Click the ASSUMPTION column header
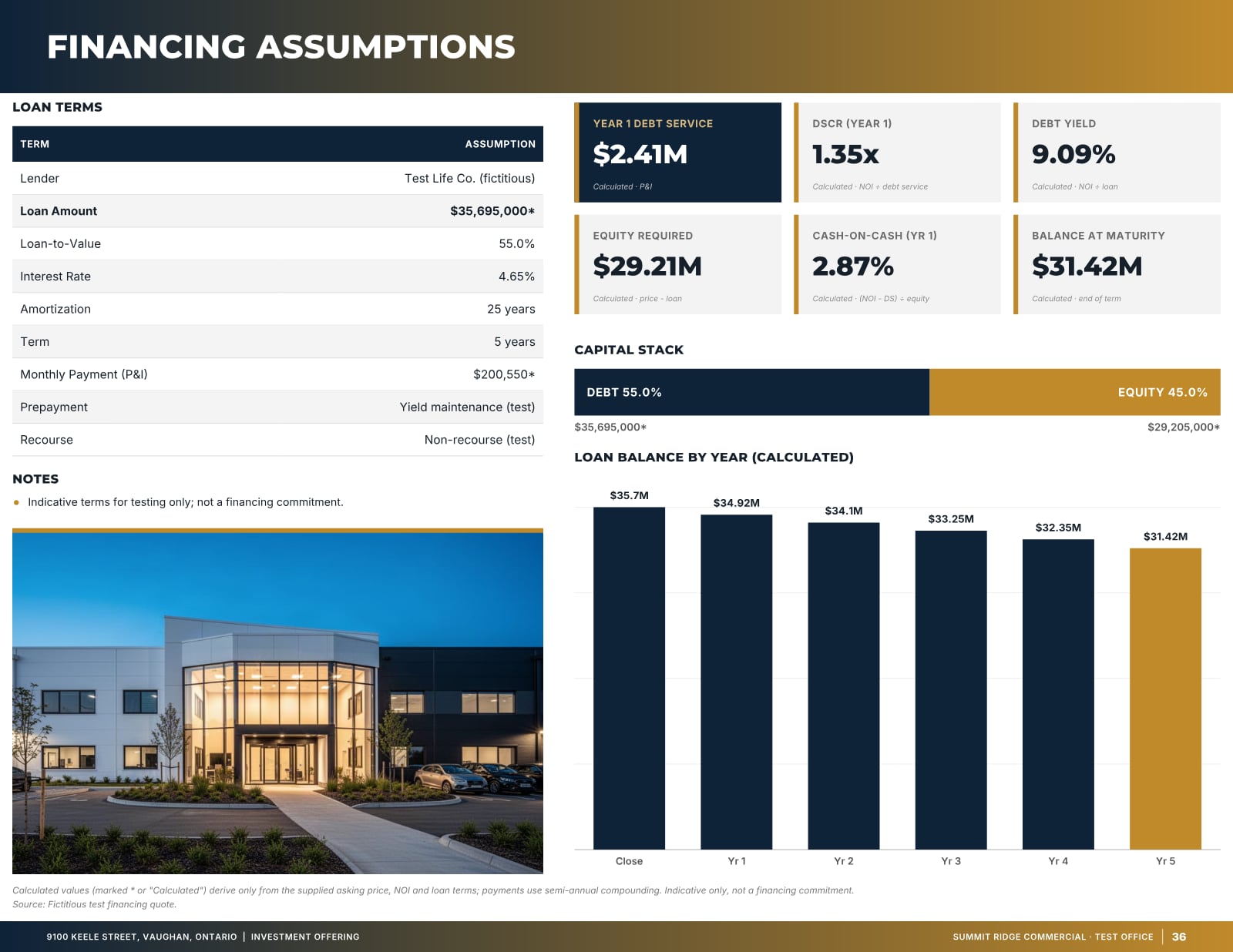Image resolution: width=1233 pixels, height=952 pixels. [x=500, y=144]
